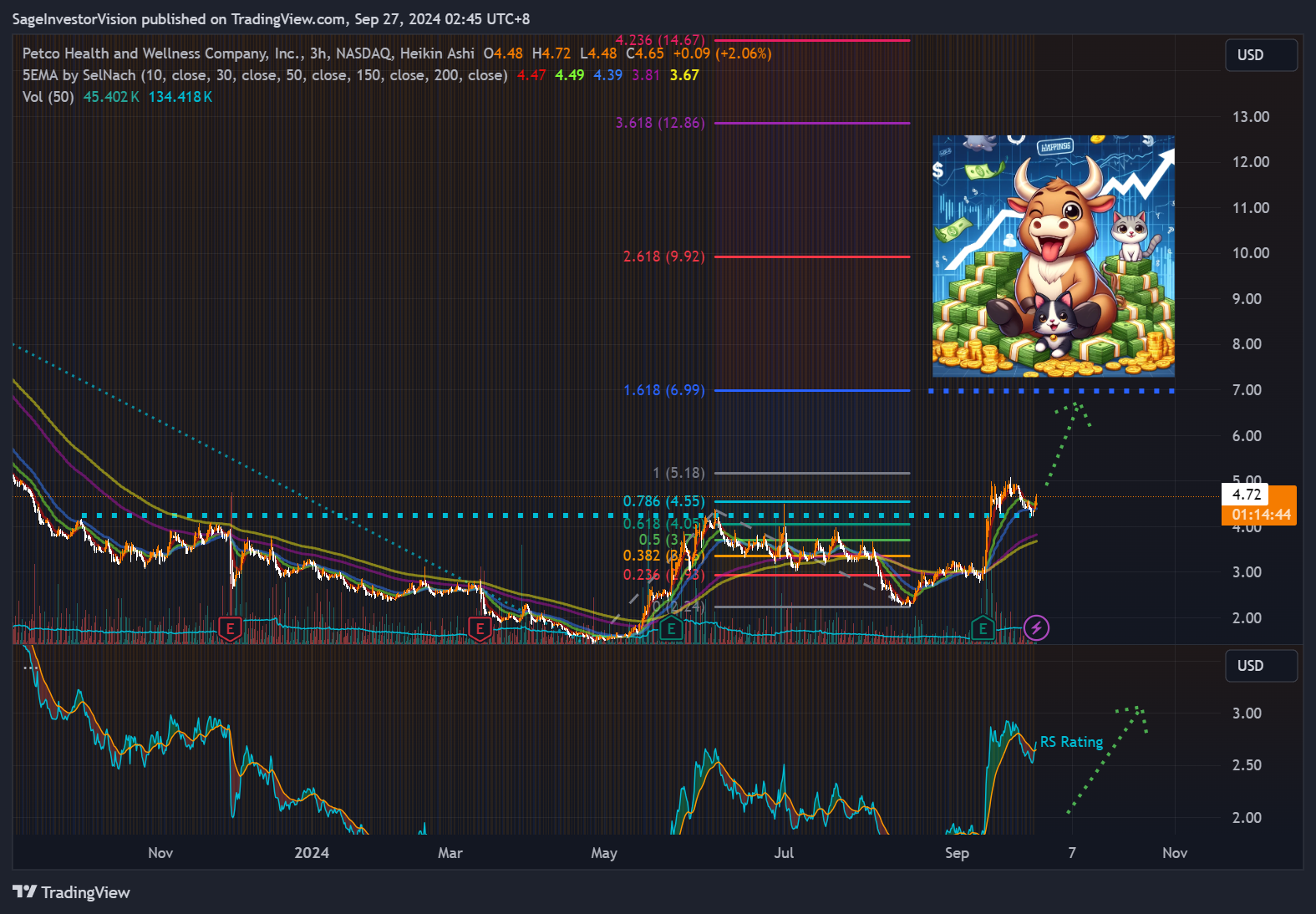Image resolution: width=1316 pixels, height=914 pixels.
Task: Click the 4.236 (14.67) Fibonacci label
Action: [x=660, y=40]
